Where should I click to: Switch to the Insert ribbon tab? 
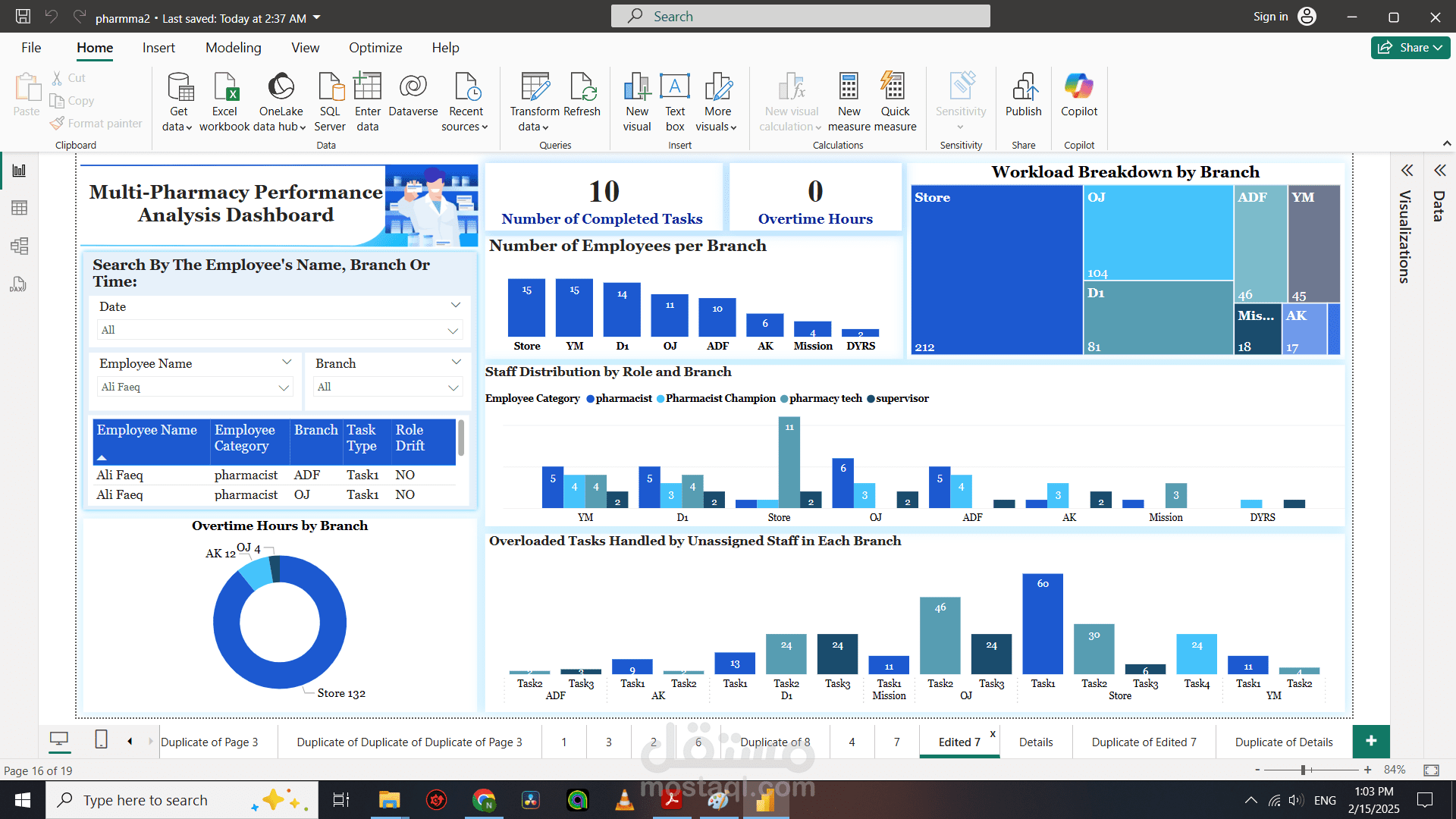pyautogui.click(x=158, y=47)
